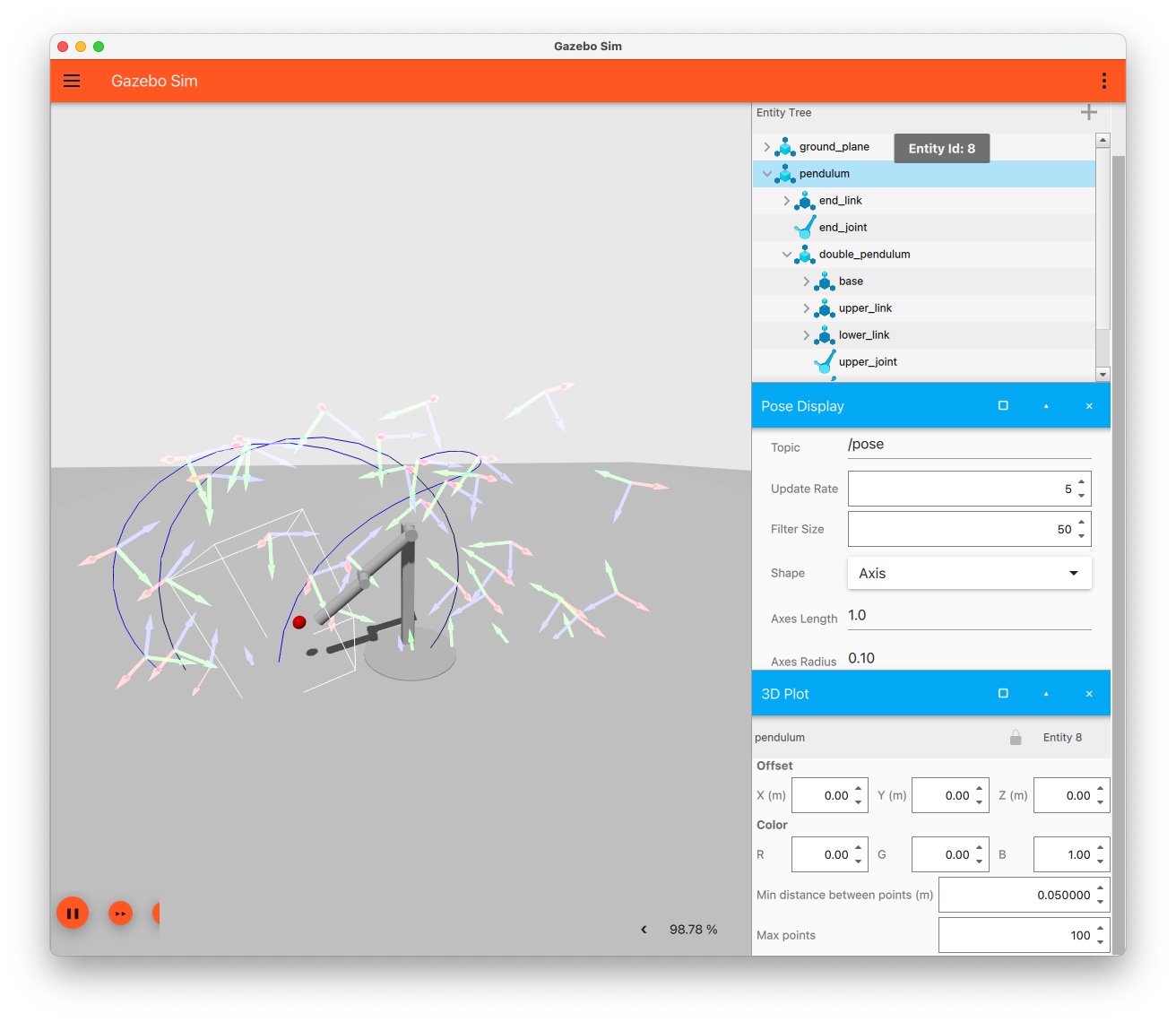Click the Topic field showing /pose
Image resolution: width=1176 pixels, height=1022 pixels.
point(969,445)
